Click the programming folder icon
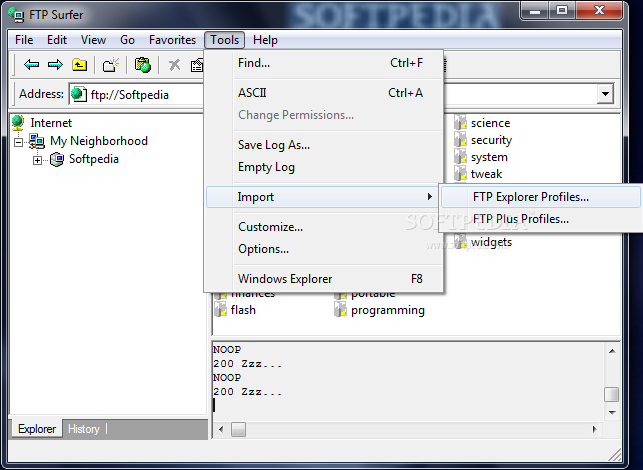This screenshot has height=470, width=643. [x=340, y=310]
